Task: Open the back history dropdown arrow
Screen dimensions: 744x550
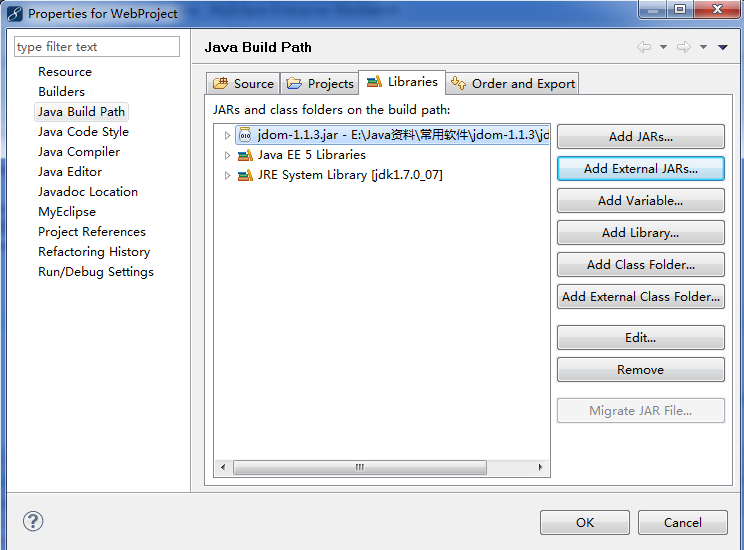Action: (x=663, y=47)
